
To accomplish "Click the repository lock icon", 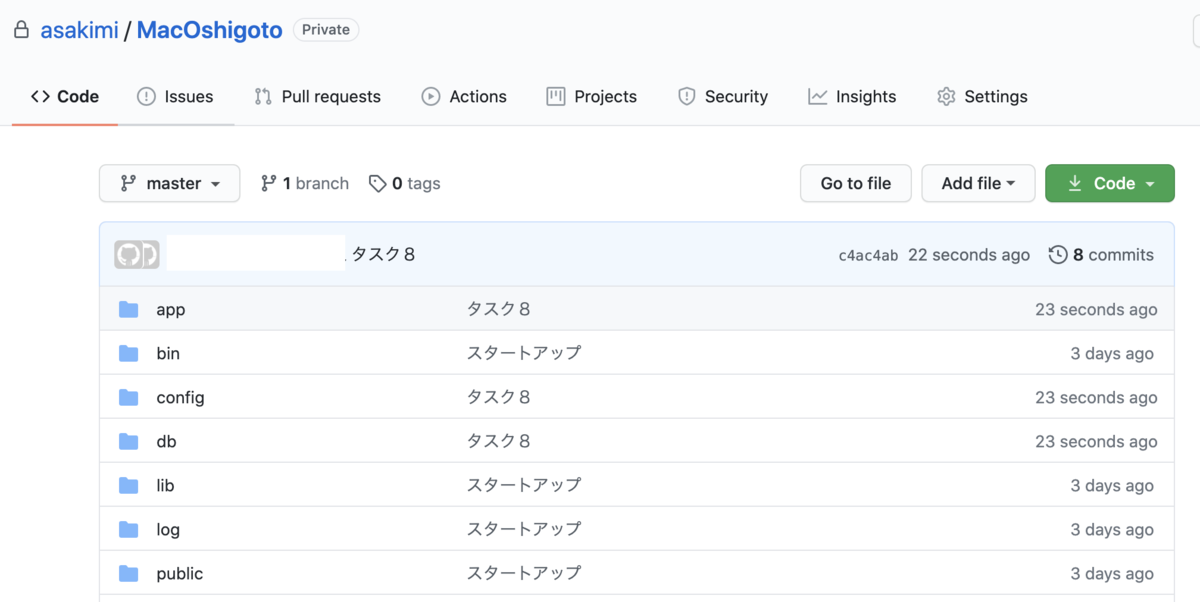I will click(21, 30).
